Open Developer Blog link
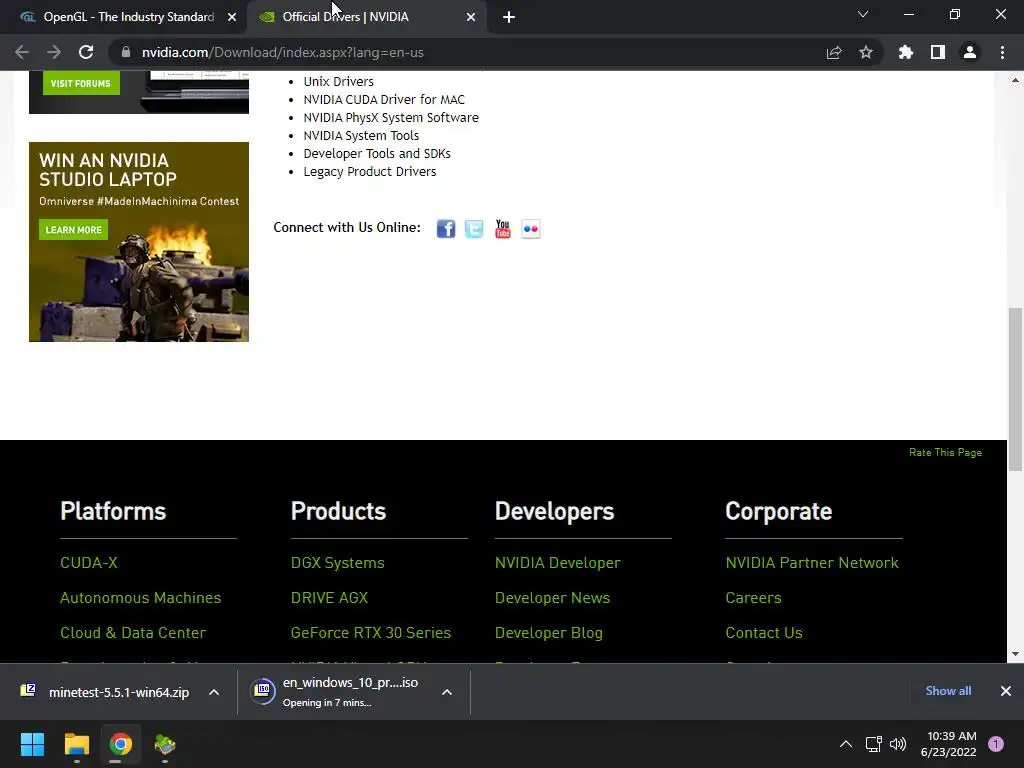Viewport: 1024px width, 768px height. point(549,633)
